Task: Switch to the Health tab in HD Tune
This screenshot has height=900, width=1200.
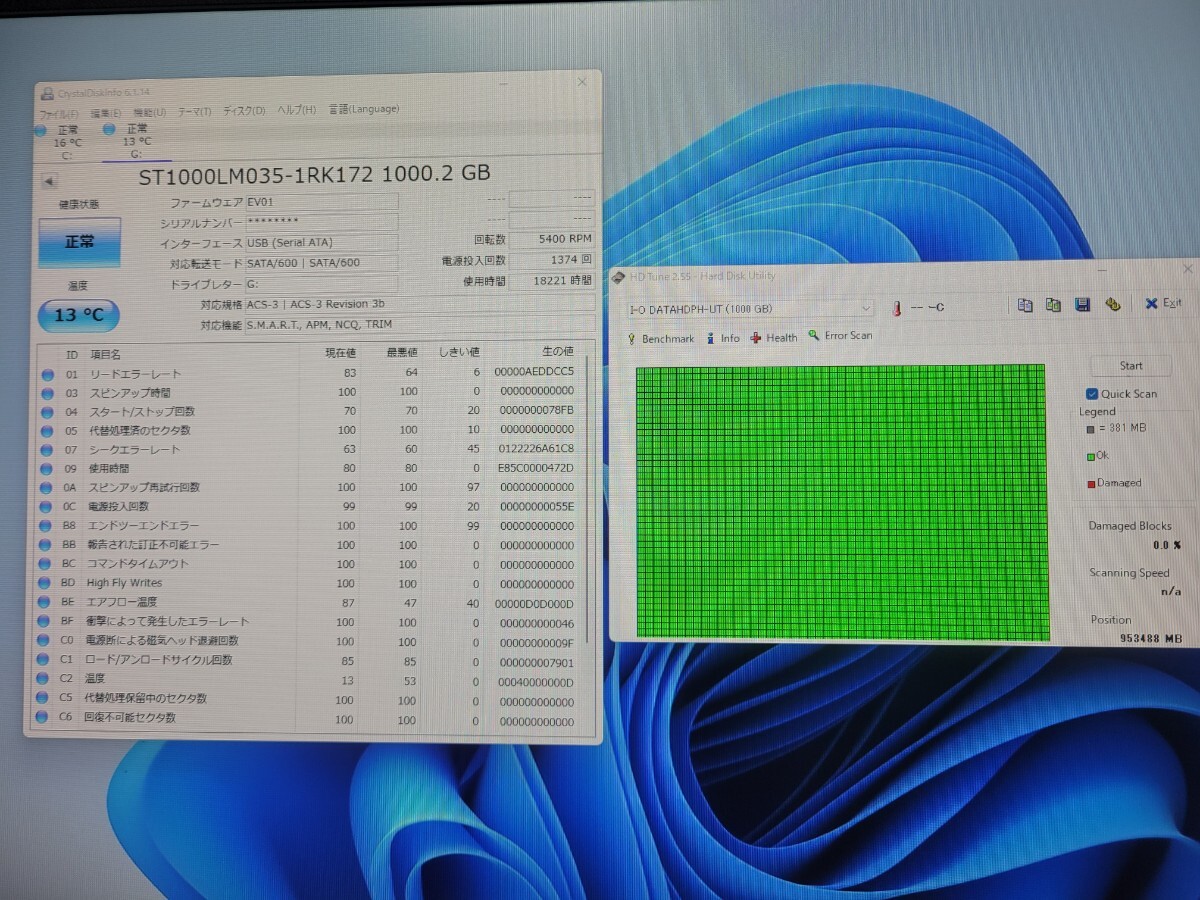Action: [774, 337]
